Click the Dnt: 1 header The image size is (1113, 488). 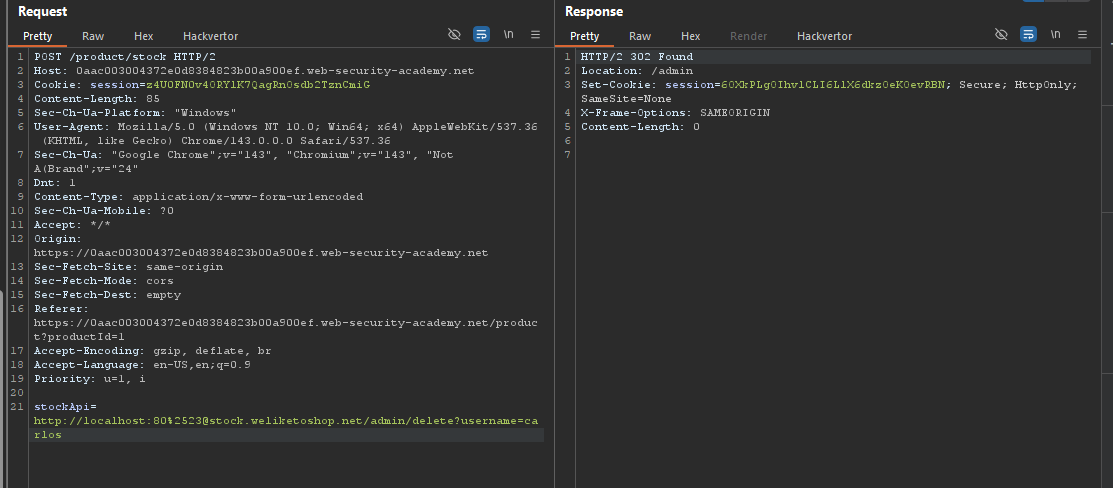click(x=55, y=183)
